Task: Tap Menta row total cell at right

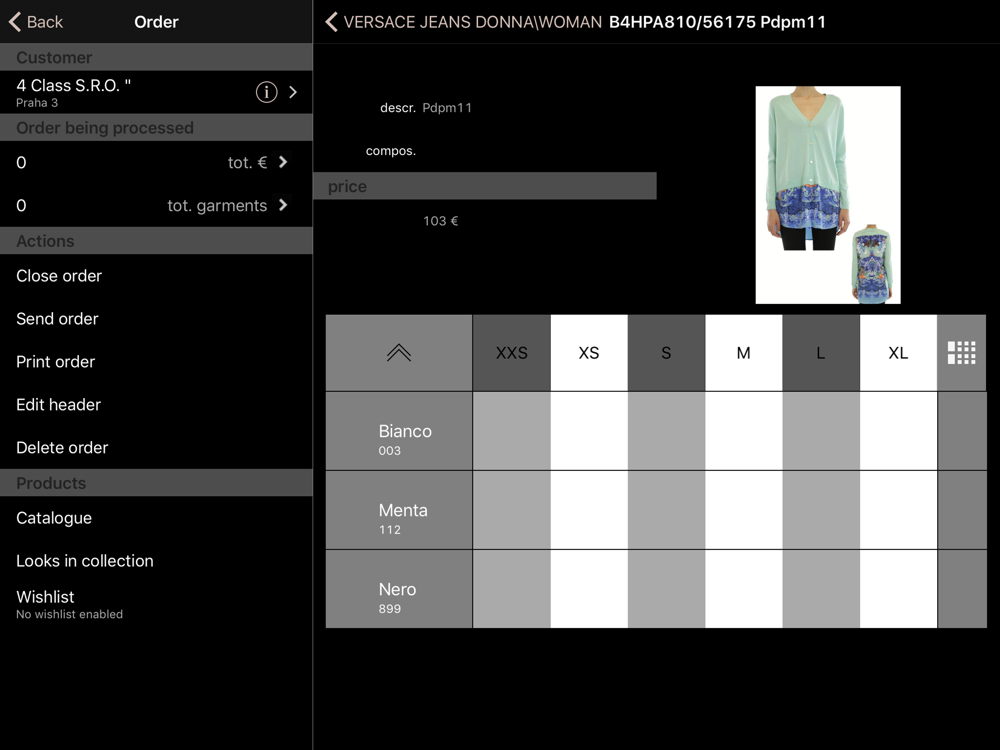Action: [962, 510]
